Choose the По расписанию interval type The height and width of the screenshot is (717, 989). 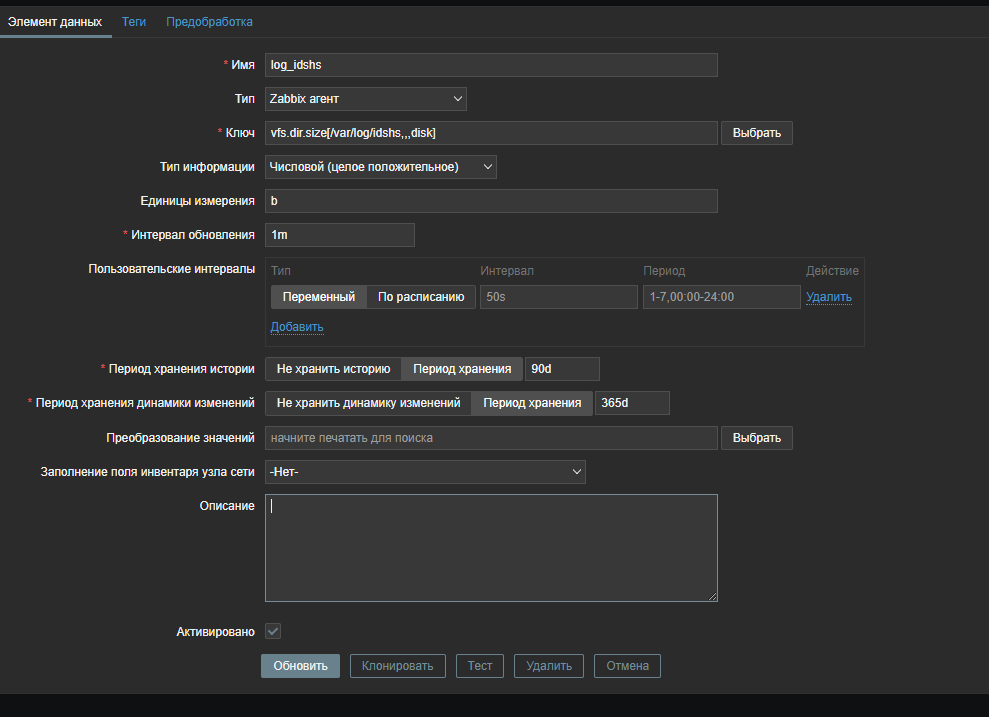pyautogui.click(x=421, y=297)
